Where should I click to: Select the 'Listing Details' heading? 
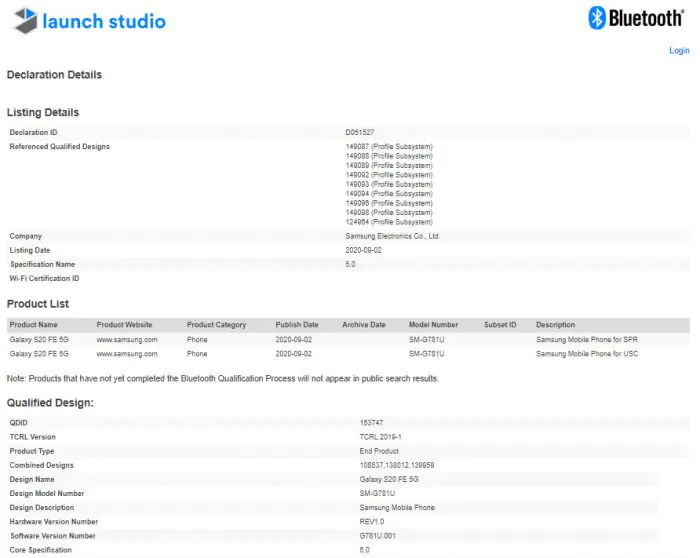tap(43, 112)
